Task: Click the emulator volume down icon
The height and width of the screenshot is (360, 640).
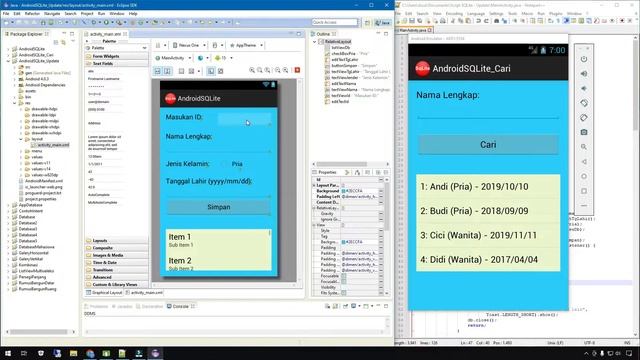Action: coord(584,89)
